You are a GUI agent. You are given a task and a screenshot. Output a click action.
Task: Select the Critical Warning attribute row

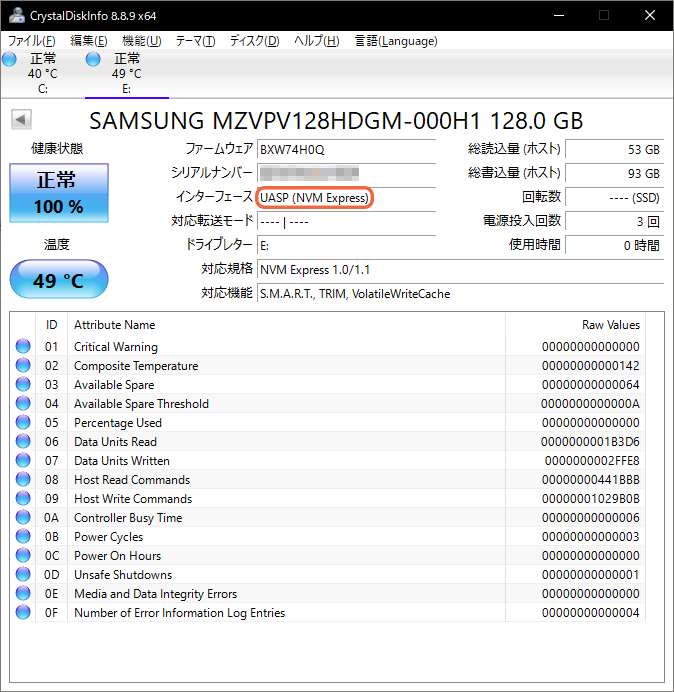coord(328,346)
